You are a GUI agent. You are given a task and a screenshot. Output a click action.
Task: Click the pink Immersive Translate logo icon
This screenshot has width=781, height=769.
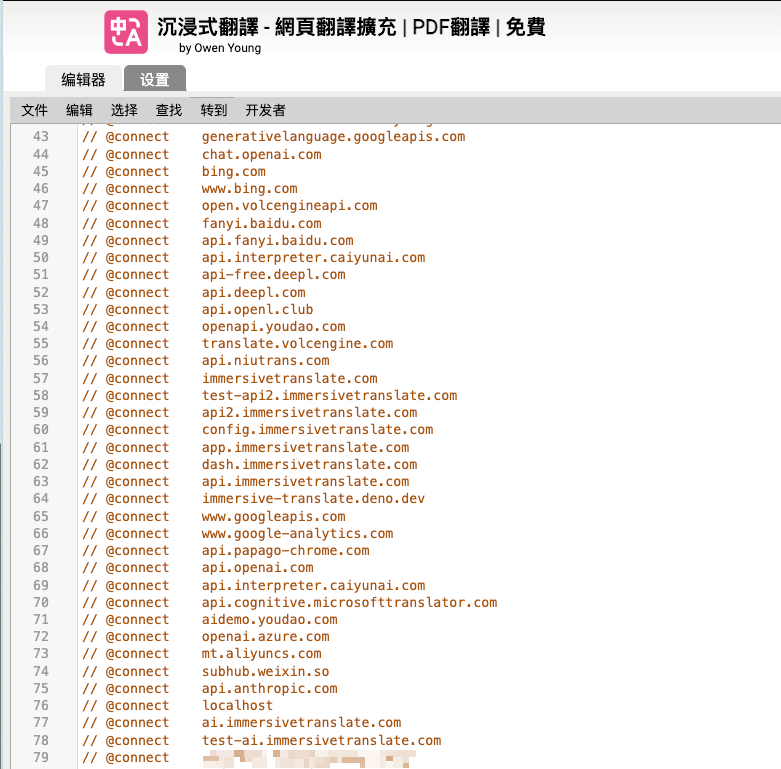(x=126, y=32)
